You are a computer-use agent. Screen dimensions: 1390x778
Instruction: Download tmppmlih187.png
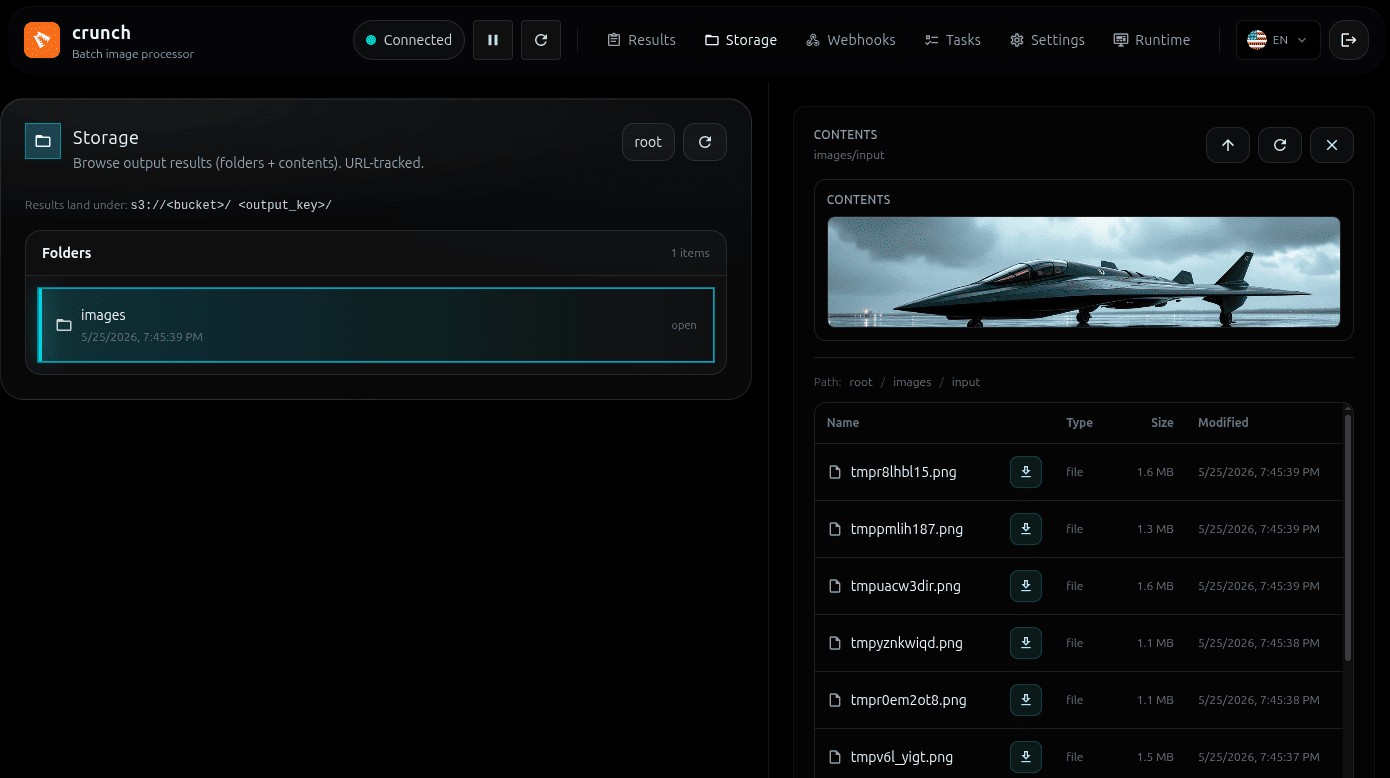pyautogui.click(x=1026, y=529)
